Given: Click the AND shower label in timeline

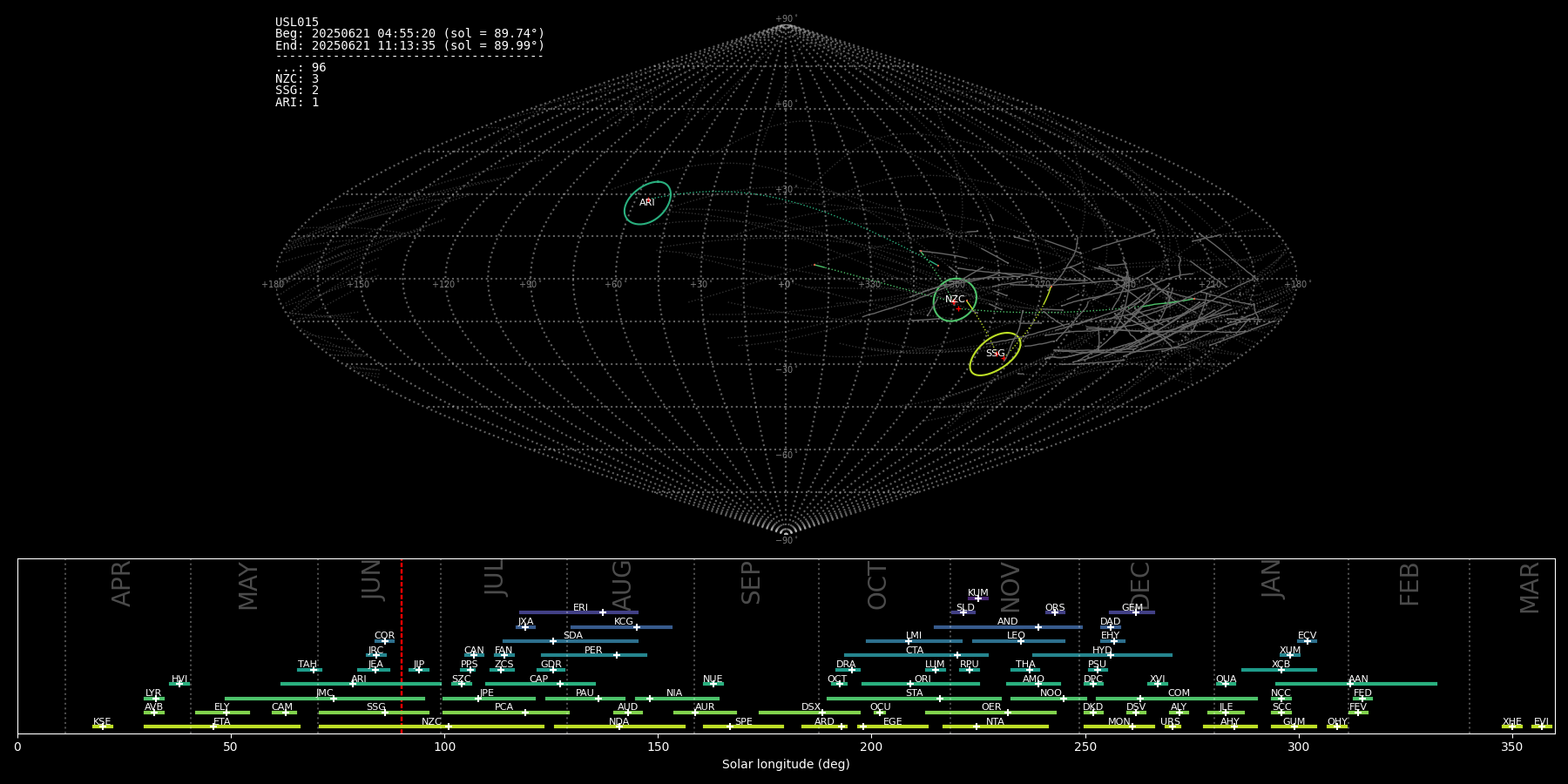Looking at the screenshot, I should (x=1008, y=622).
